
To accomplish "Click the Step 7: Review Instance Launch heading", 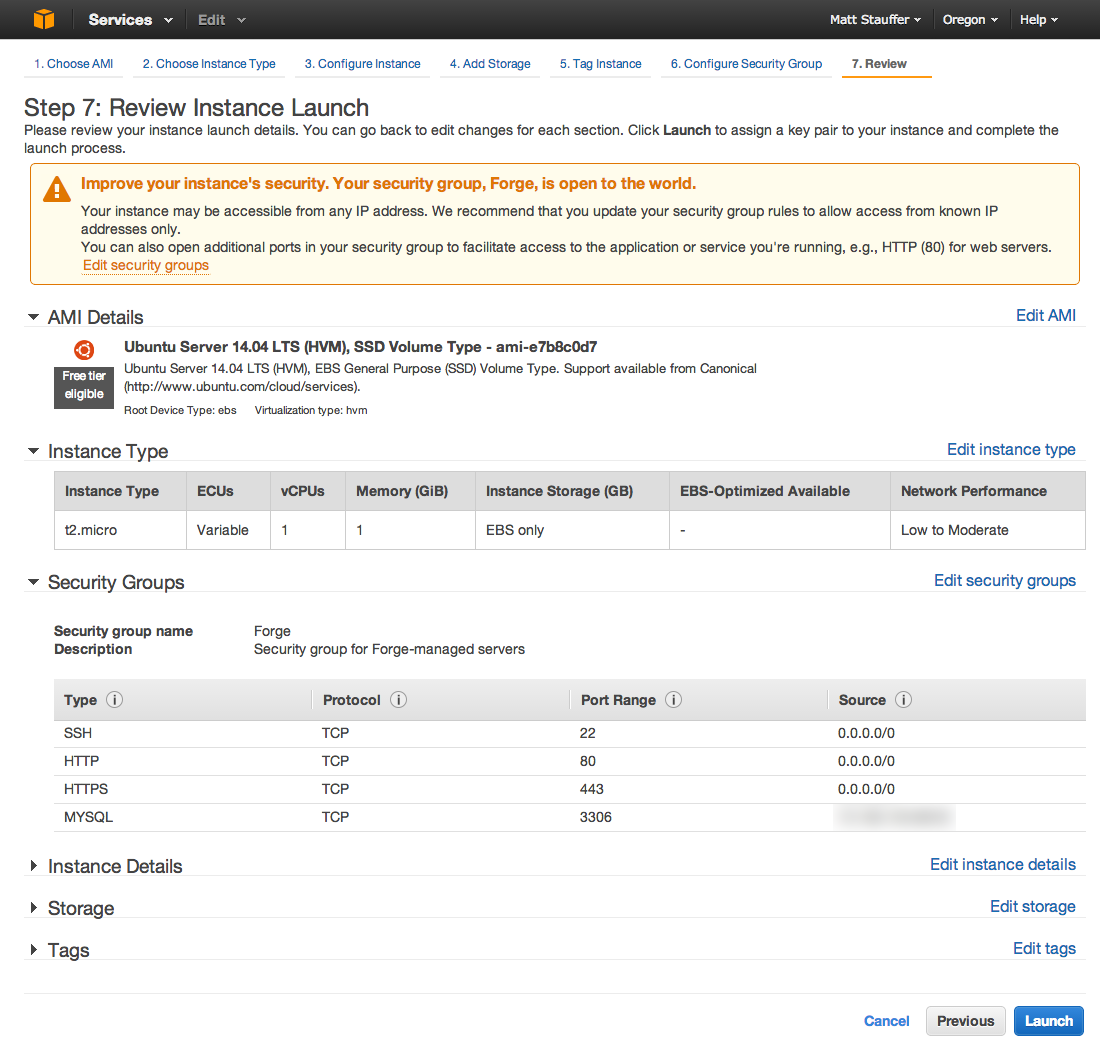I will [x=196, y=107].
